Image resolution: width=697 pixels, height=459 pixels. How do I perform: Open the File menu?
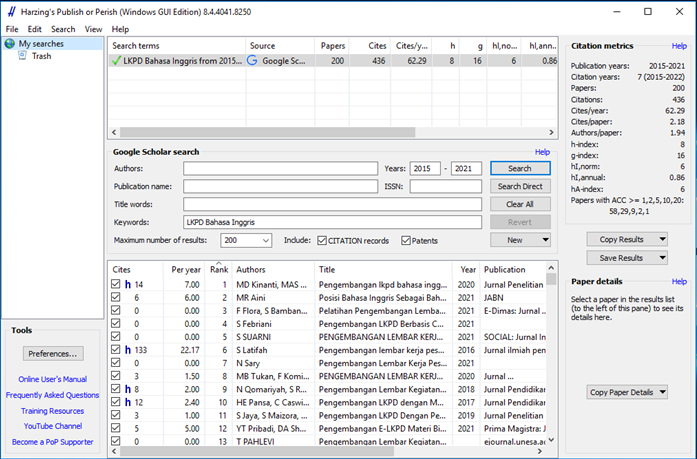coord(12,29)
